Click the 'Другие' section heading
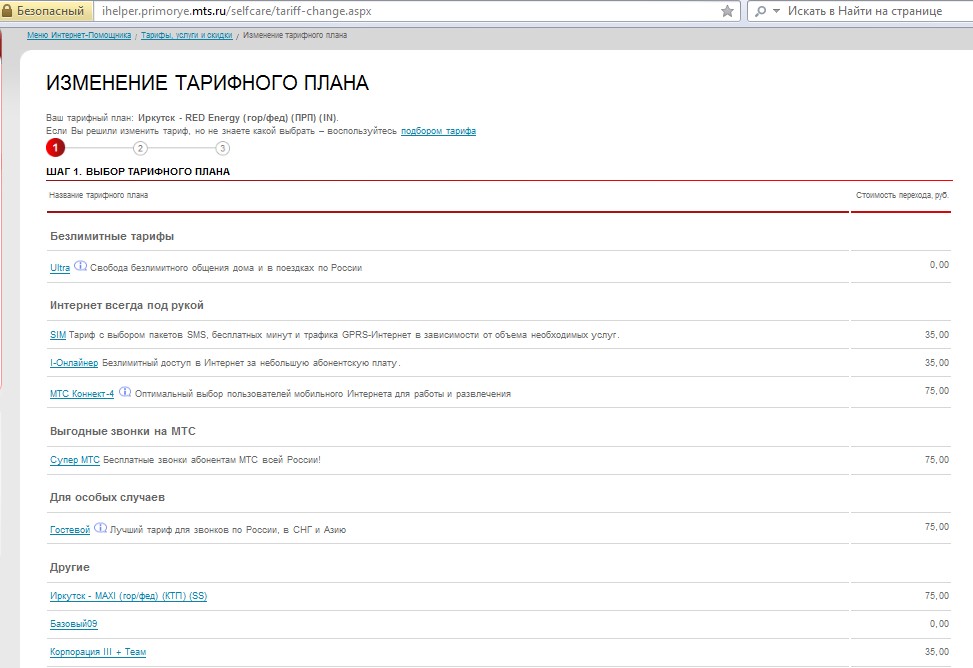Screen dimensions: 973x668 70,567
